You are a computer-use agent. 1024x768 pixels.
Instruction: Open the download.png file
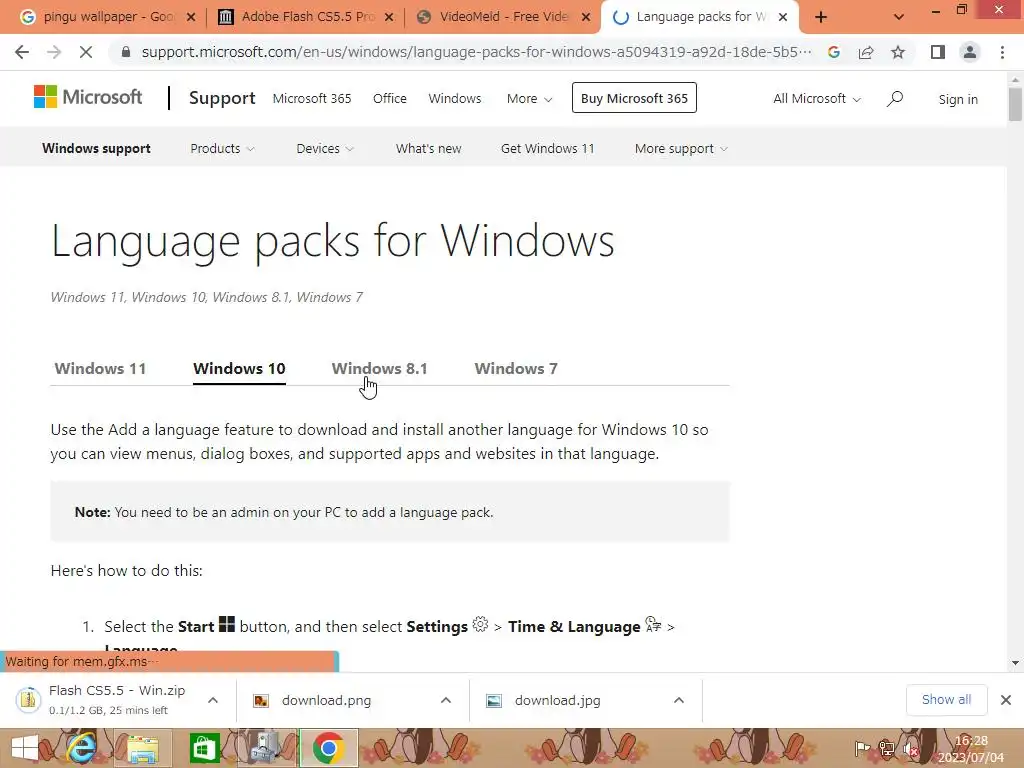click(x=327, y=700)
